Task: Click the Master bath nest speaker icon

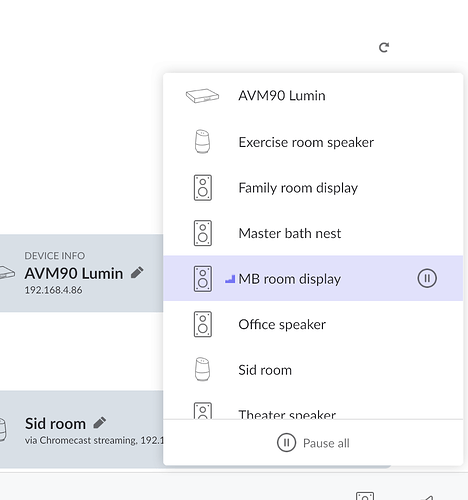Action: click(203, 233)
